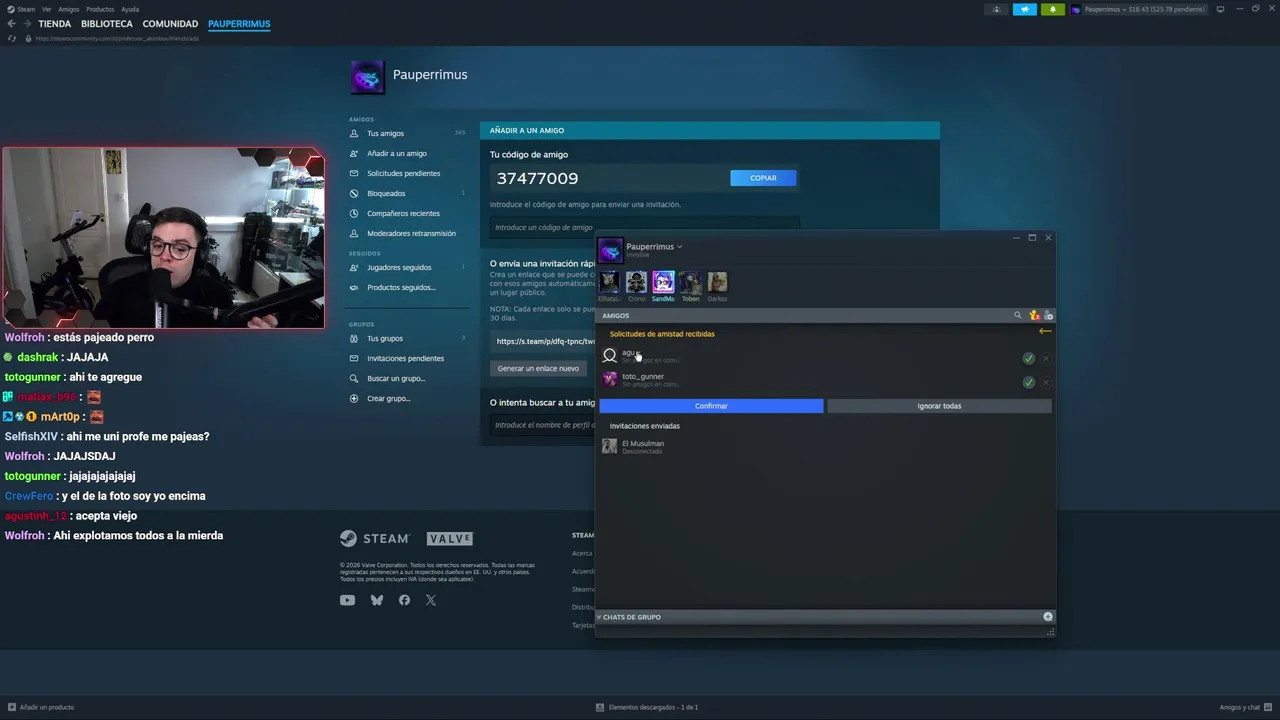The width and height of the screenshot is (1280, 720).
Task: Go forward with the browser forward arrow
Action: (27, 24)
